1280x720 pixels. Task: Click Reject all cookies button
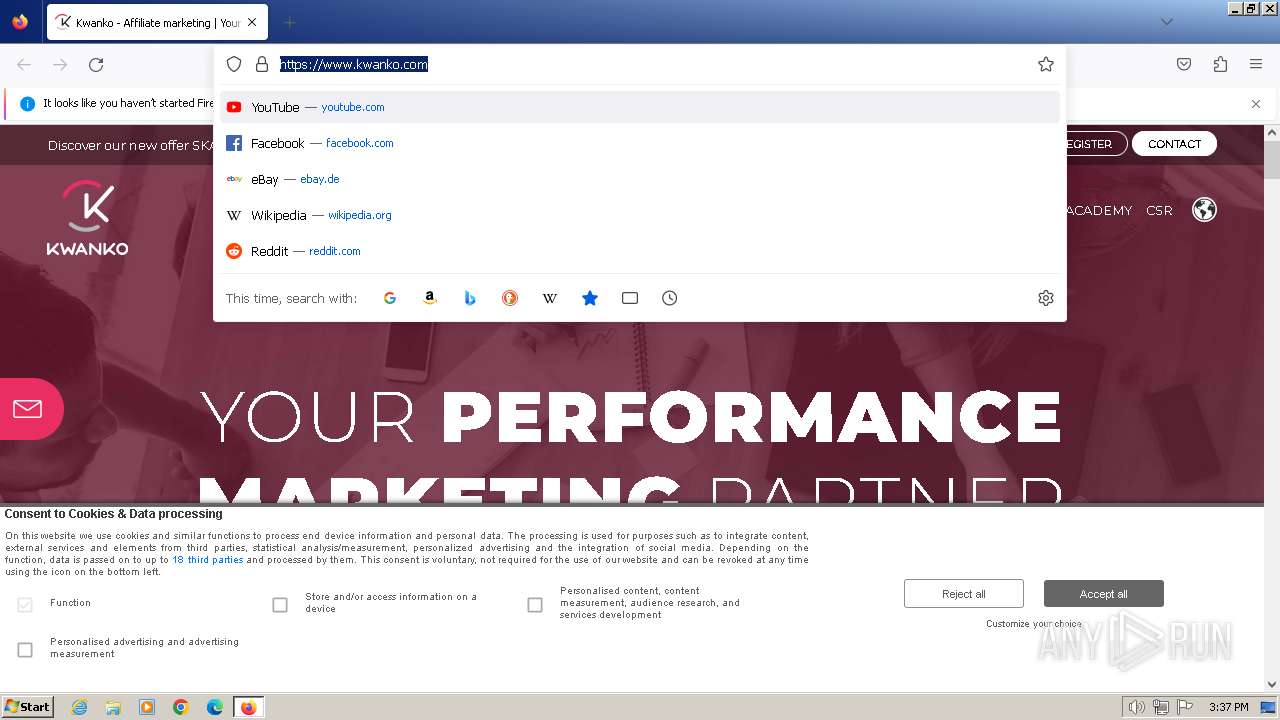[x=964, y=594]
